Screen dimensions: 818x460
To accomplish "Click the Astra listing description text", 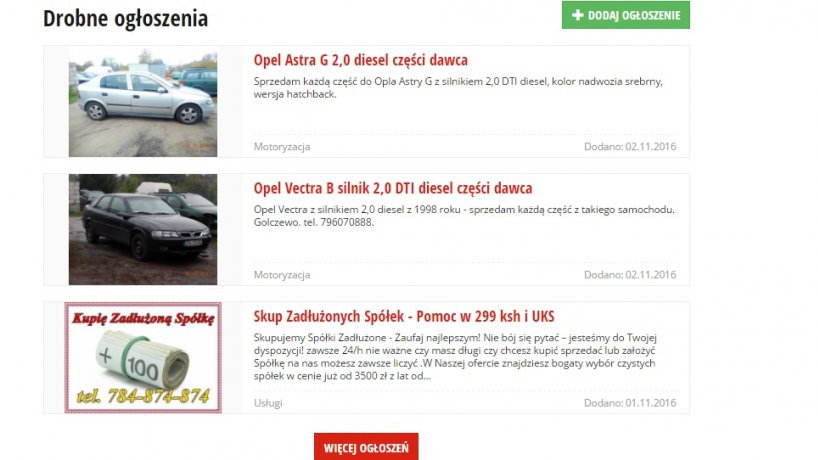I will click(x=458, y=88).
